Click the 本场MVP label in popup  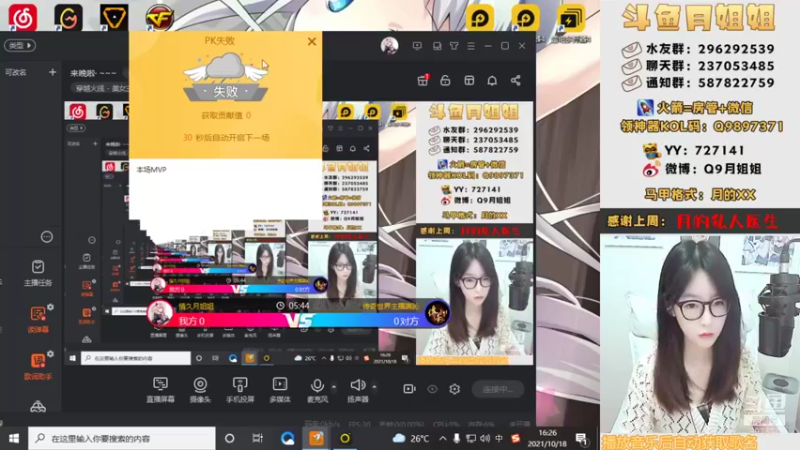tap(152, 169)
